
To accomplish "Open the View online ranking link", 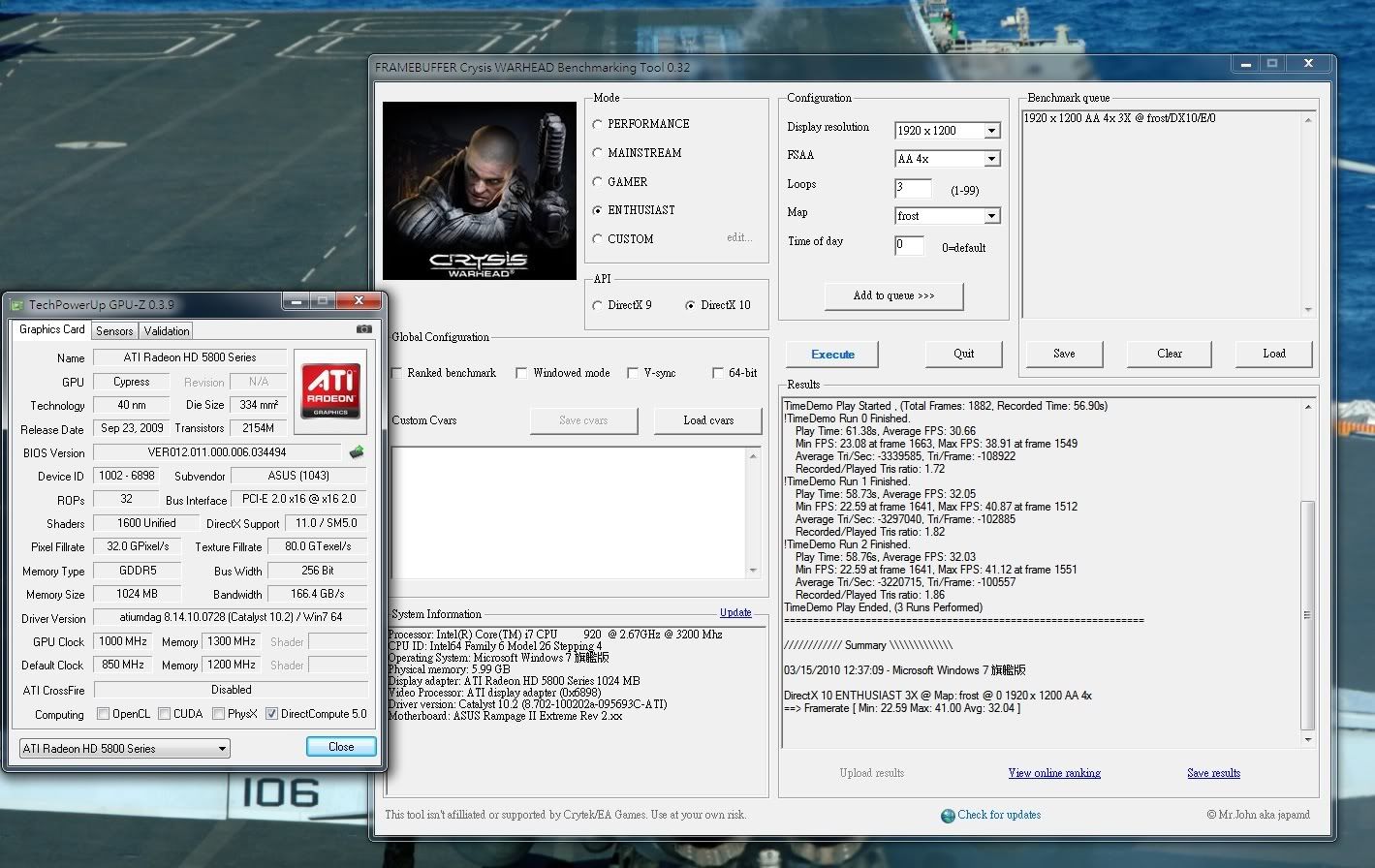I will (x=1053, y=773).
